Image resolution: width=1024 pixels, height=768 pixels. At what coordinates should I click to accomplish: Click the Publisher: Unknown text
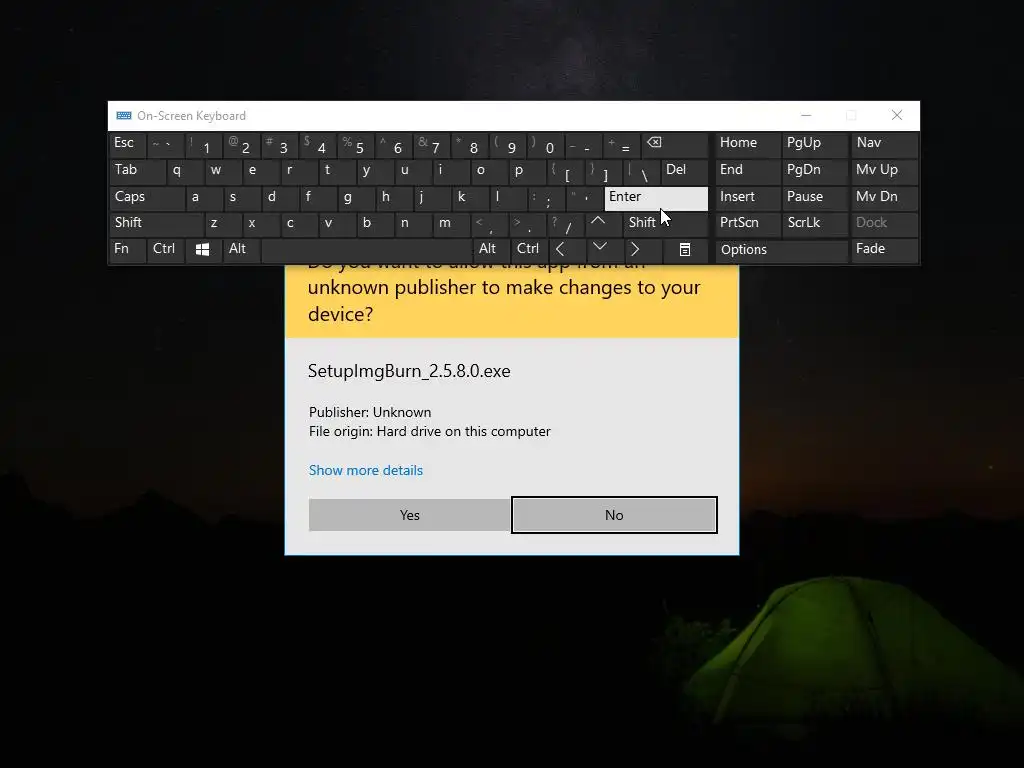[x=370, y=412]
